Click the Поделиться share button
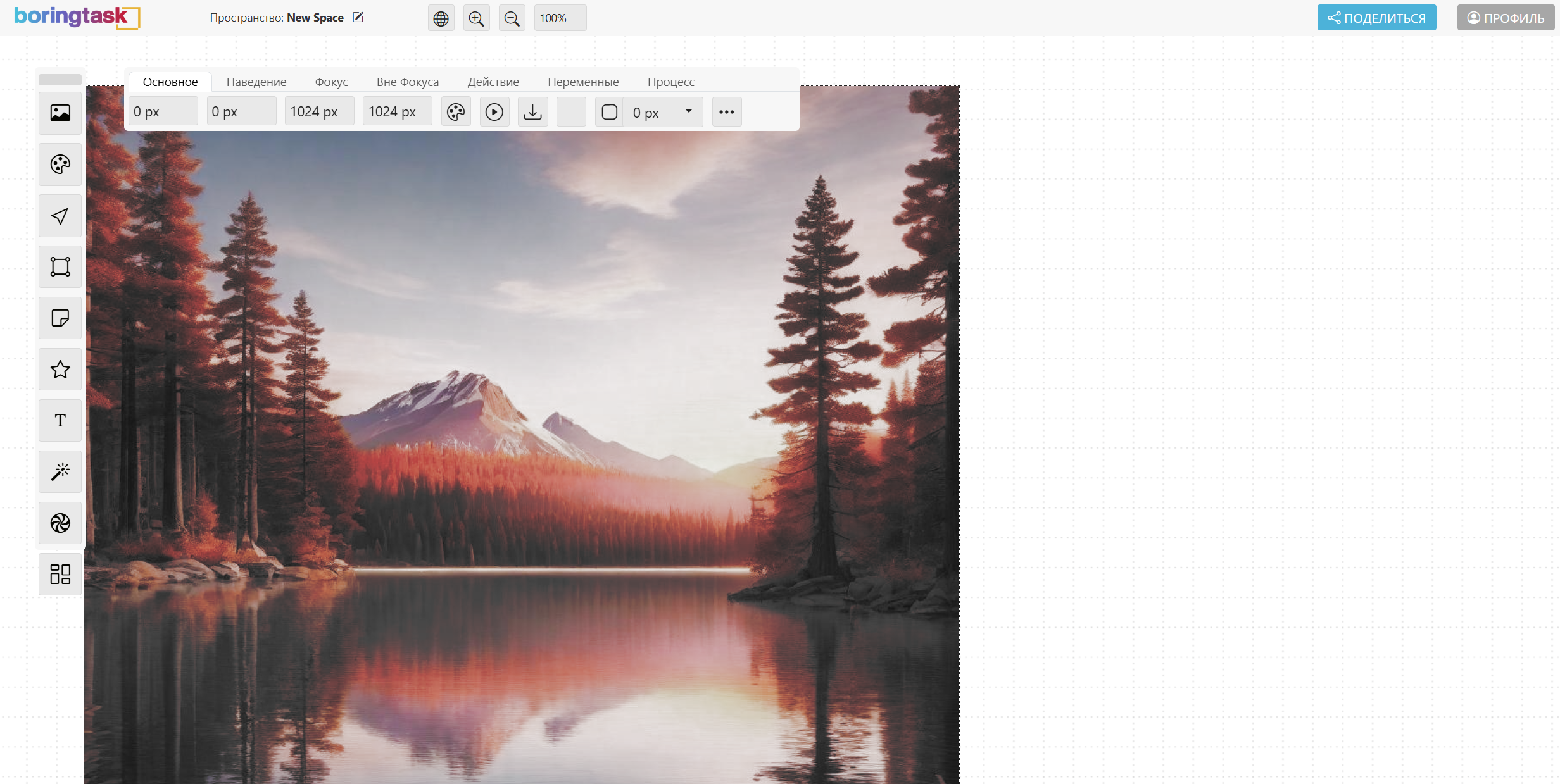Screen dimensions: 1560x784 [x=1376, y=18]
